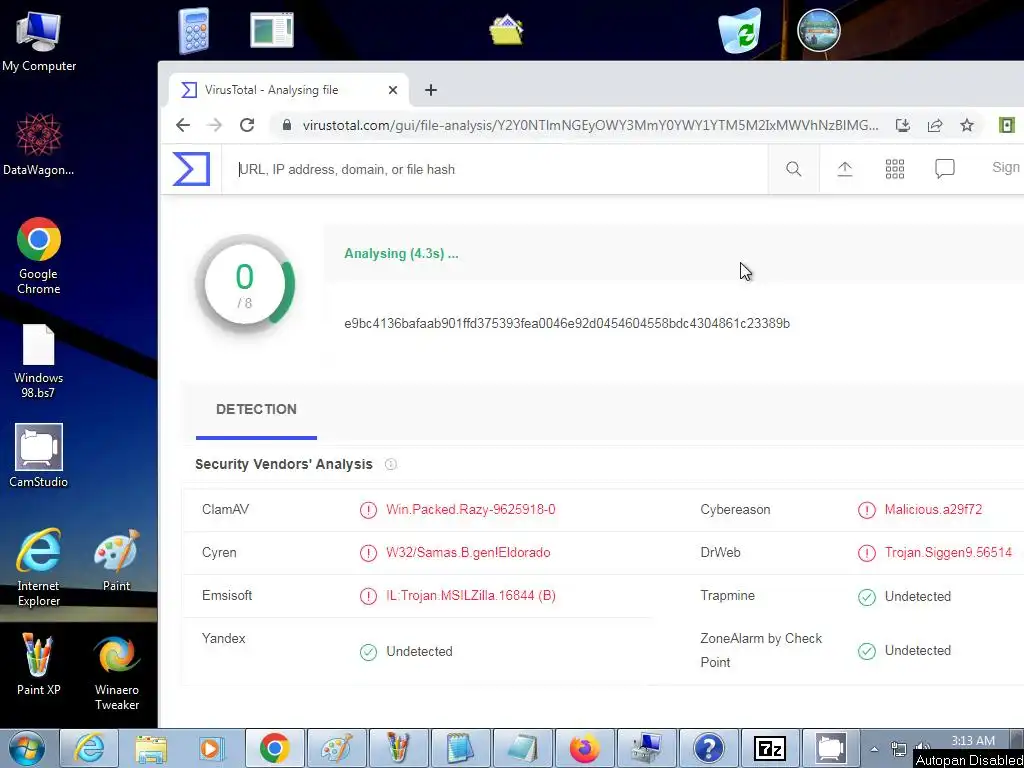Click the Analysing (4.3s) status text
This screenshot has width=1024, height=768.
coord(401,253)
